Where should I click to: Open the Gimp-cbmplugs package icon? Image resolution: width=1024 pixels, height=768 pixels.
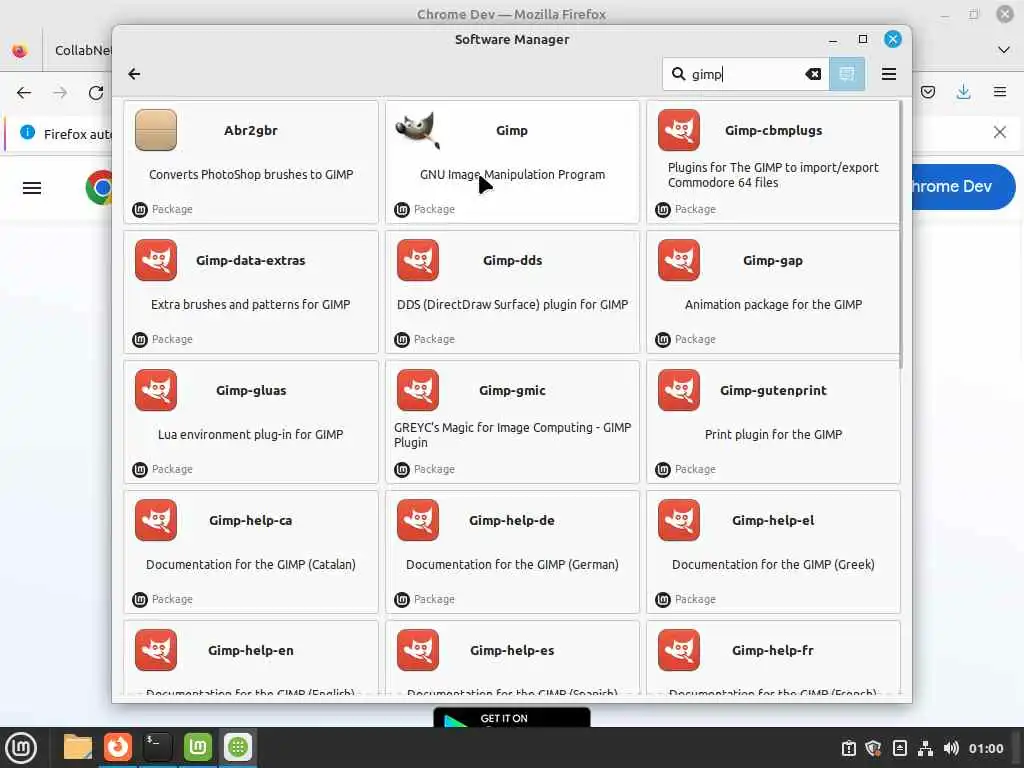tap(679, 130)
